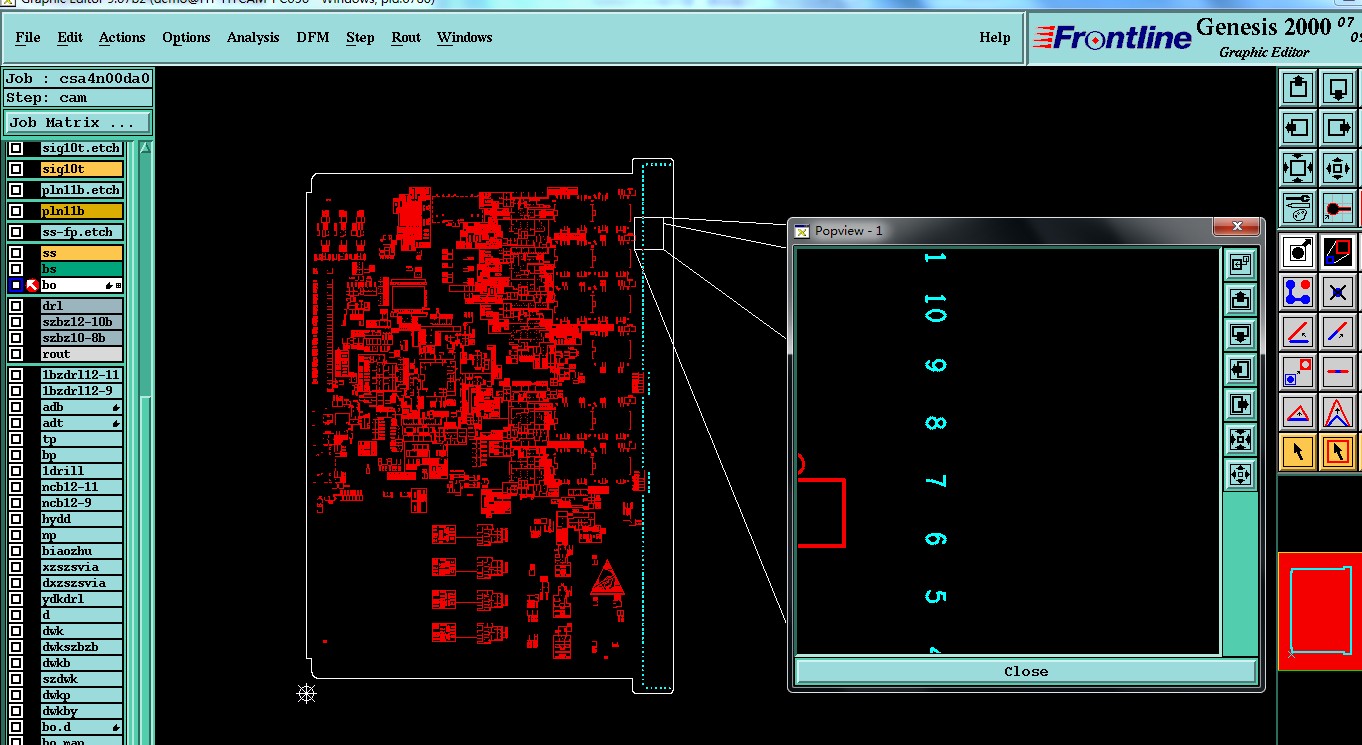This screenshot has height=745, width=1362.
Task: Click the Popview inward-arrows zoom icon
Action: point(1240,439)
